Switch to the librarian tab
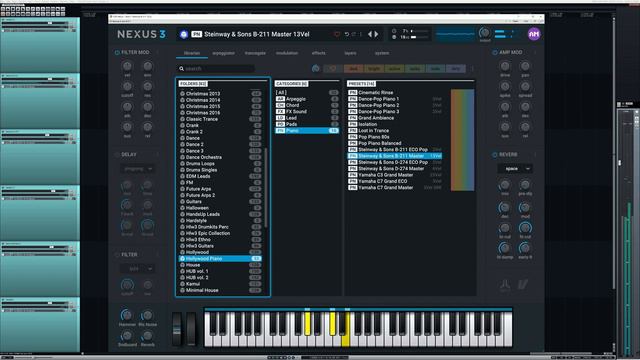 pyautogui.click(x=192, y=53)
